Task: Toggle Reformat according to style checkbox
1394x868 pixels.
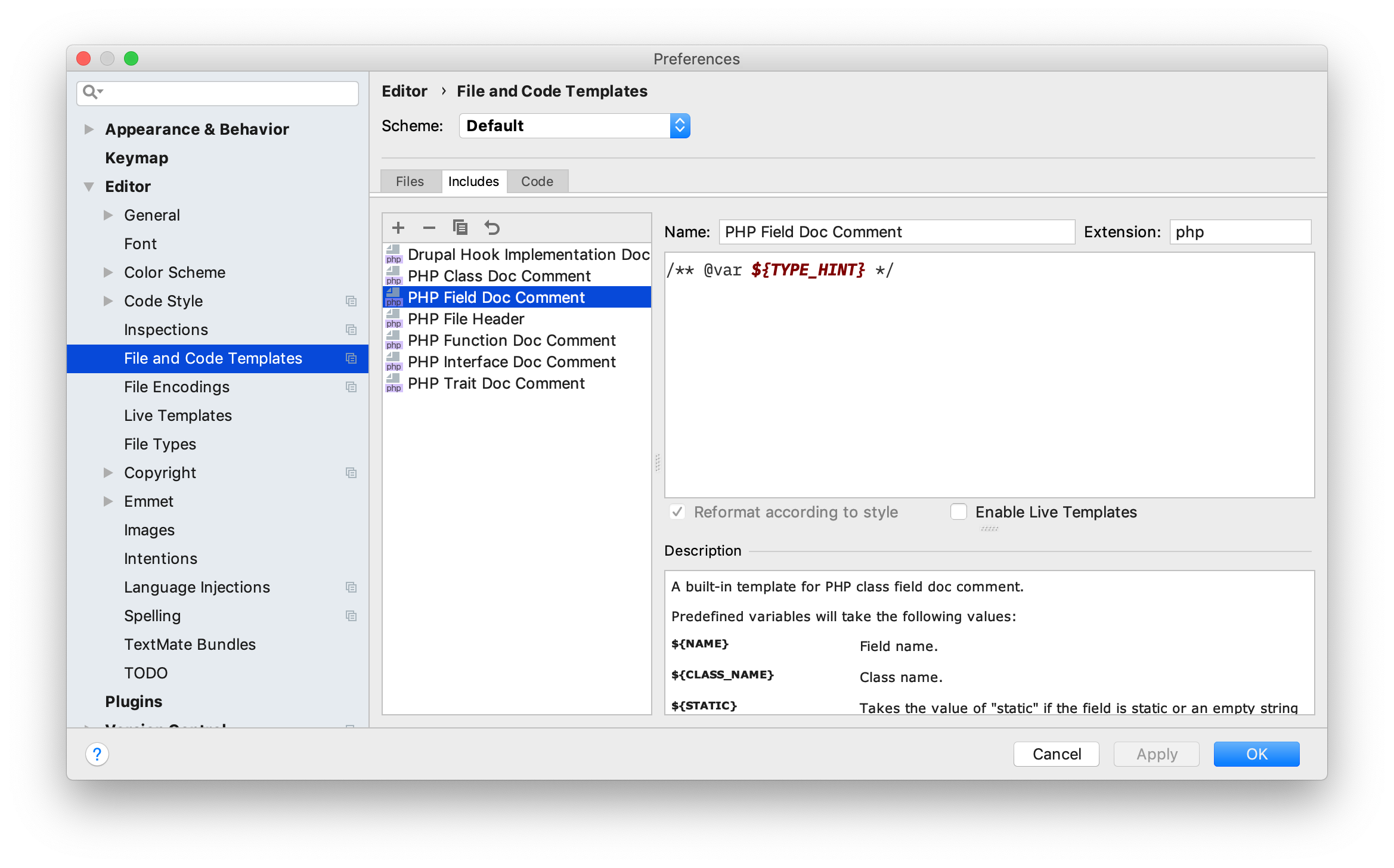Action: point(677,512)
